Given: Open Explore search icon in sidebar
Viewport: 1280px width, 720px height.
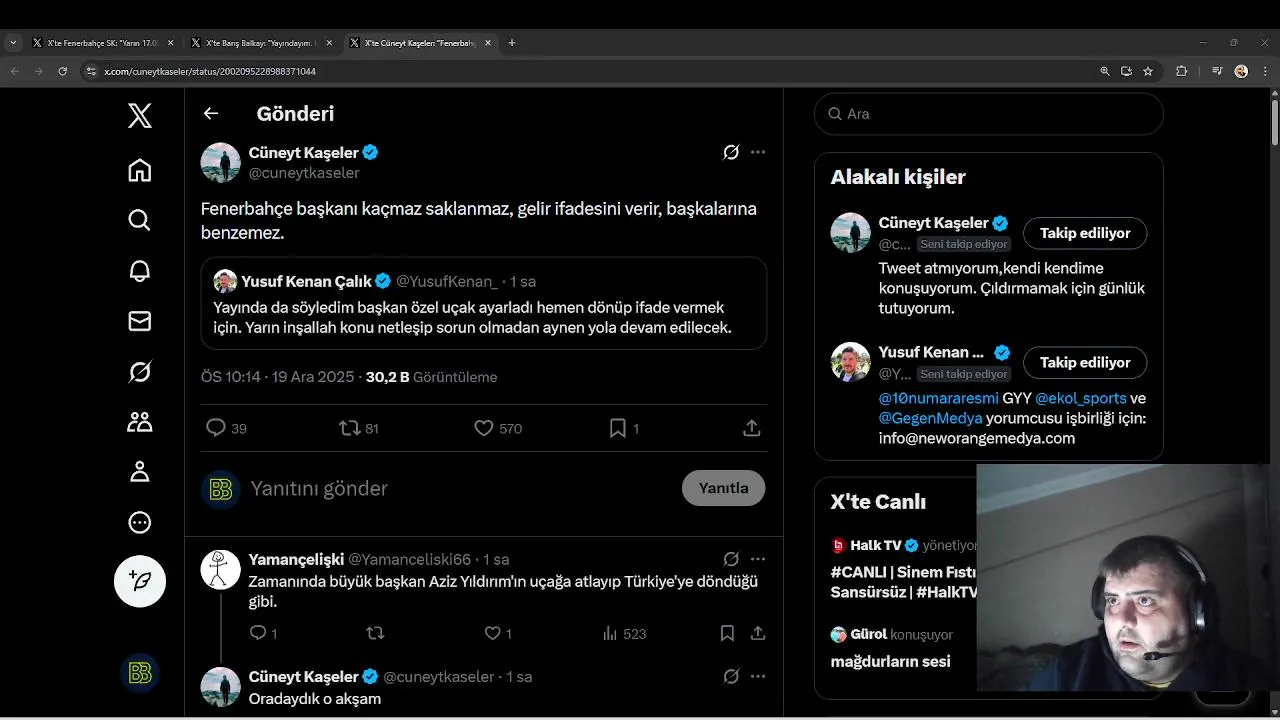Looking at the screenshot, I should (140, 220).
